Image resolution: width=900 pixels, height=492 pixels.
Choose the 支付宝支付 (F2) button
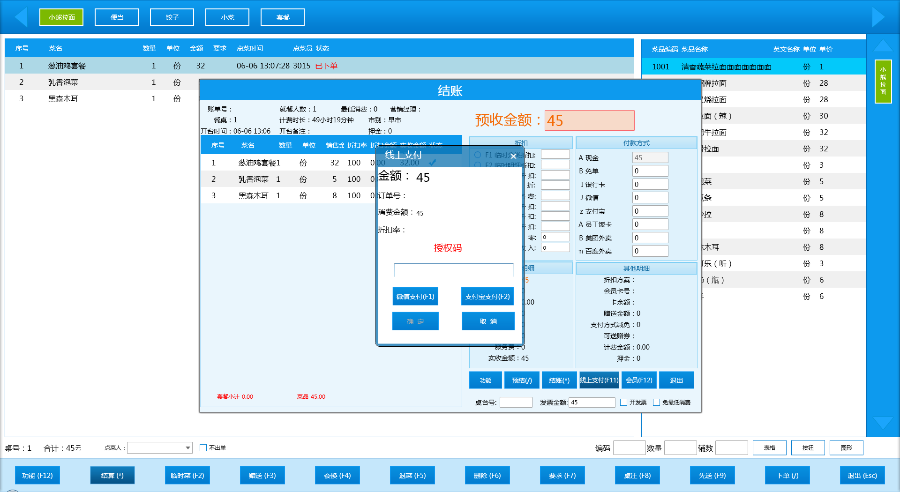(x=487, y=297)
